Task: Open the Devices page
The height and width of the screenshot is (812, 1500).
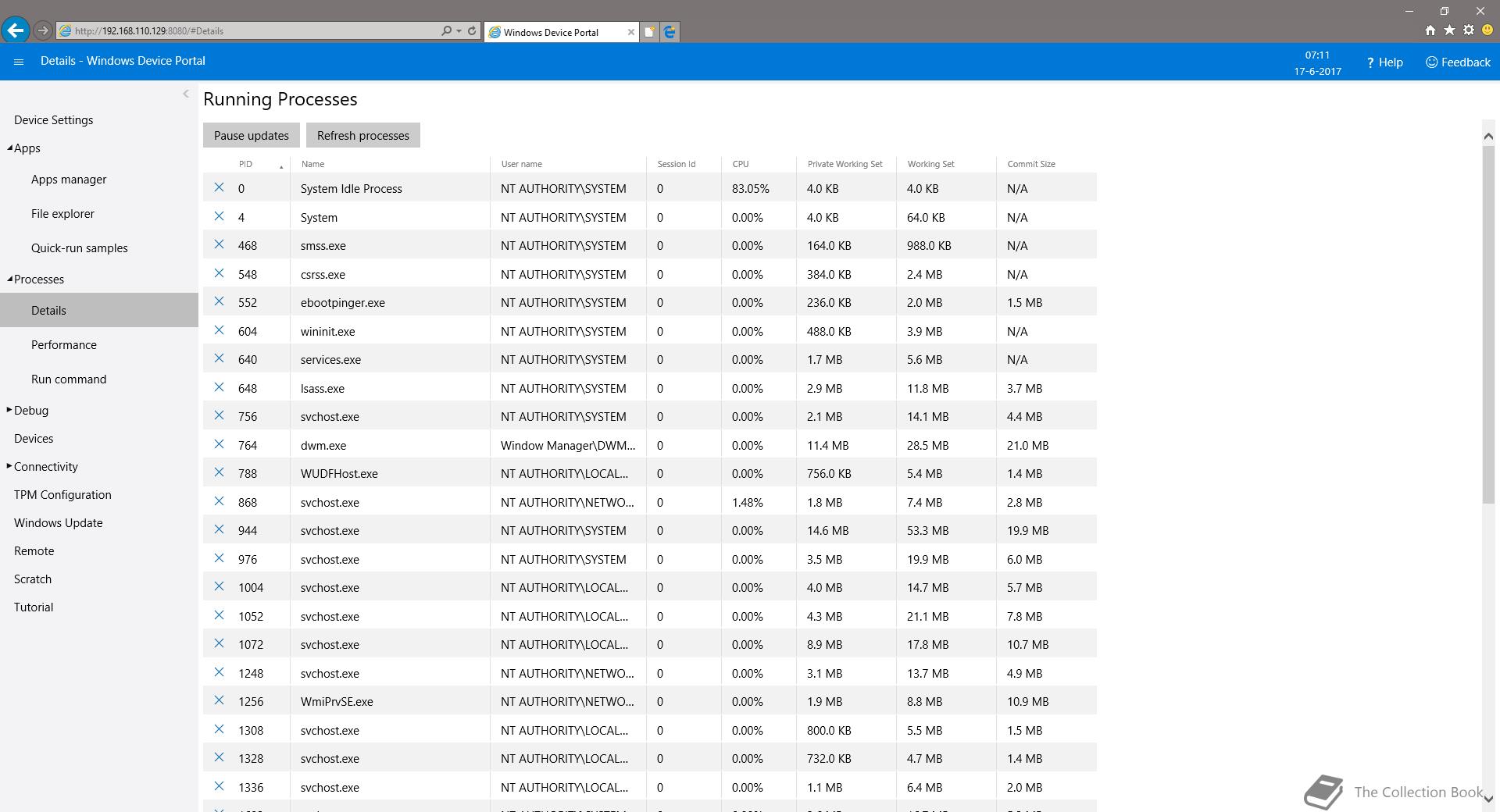Action: (34, 438)
